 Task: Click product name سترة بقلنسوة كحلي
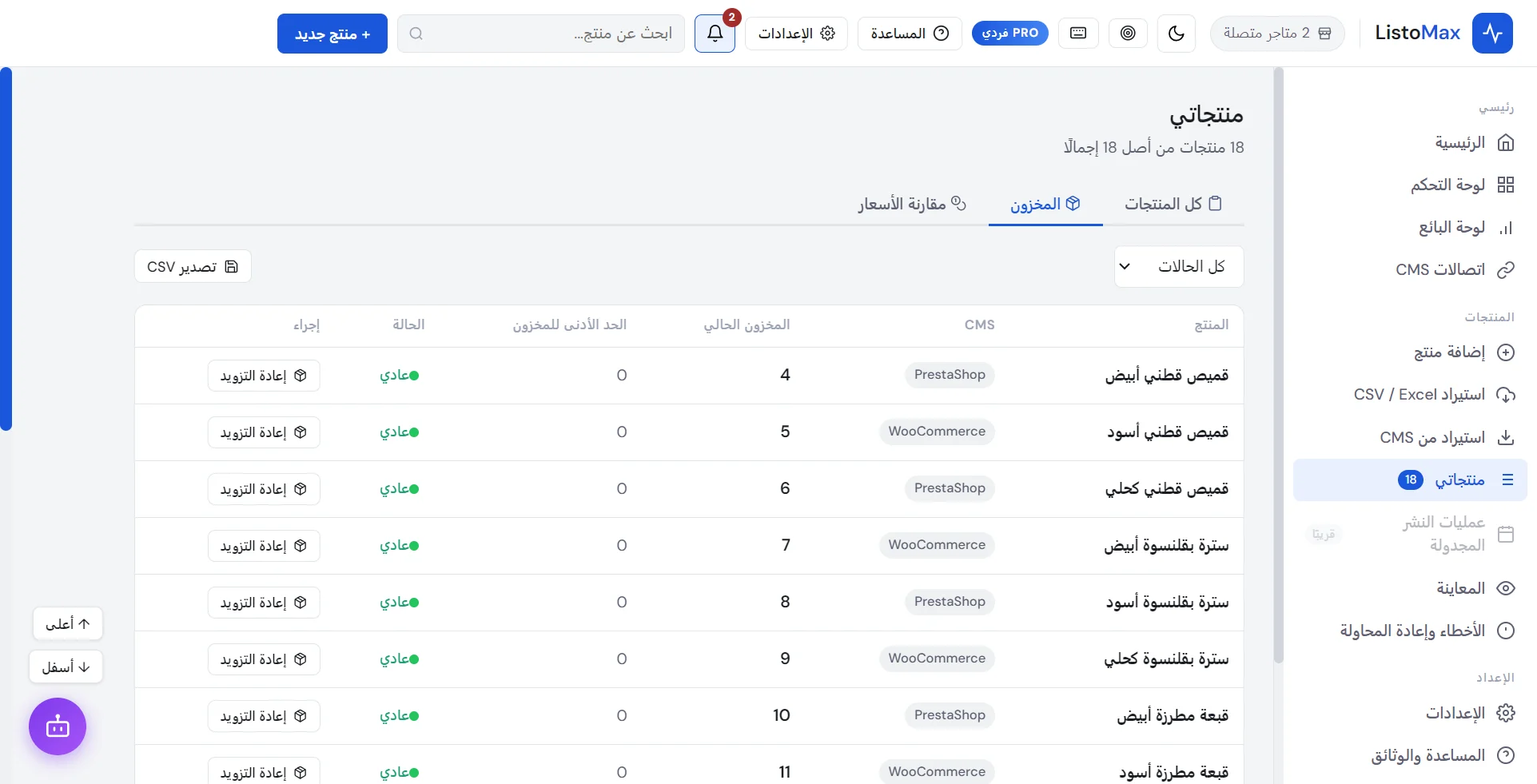(1166, 659)
